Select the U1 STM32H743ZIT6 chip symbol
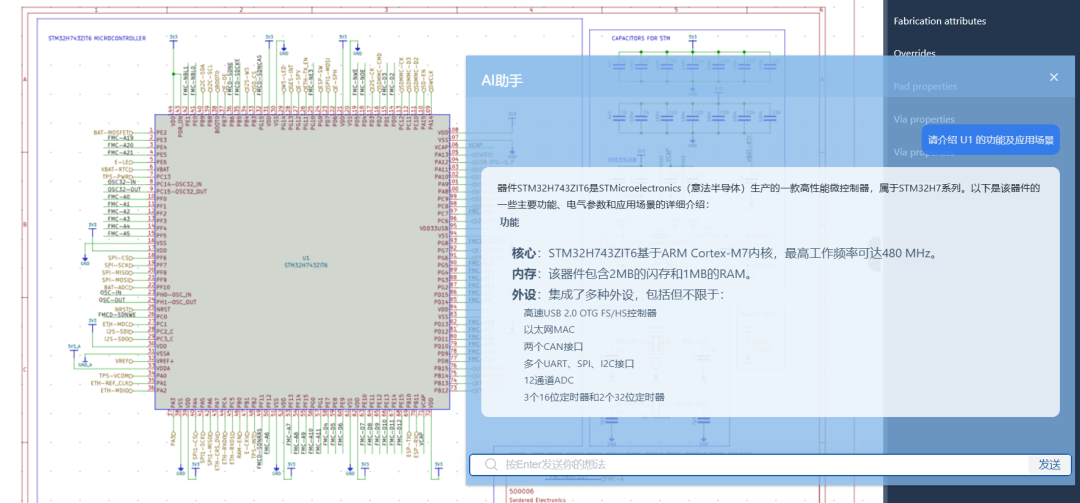The height and width of the screenshot is (503, 1080). coord(302,262)
